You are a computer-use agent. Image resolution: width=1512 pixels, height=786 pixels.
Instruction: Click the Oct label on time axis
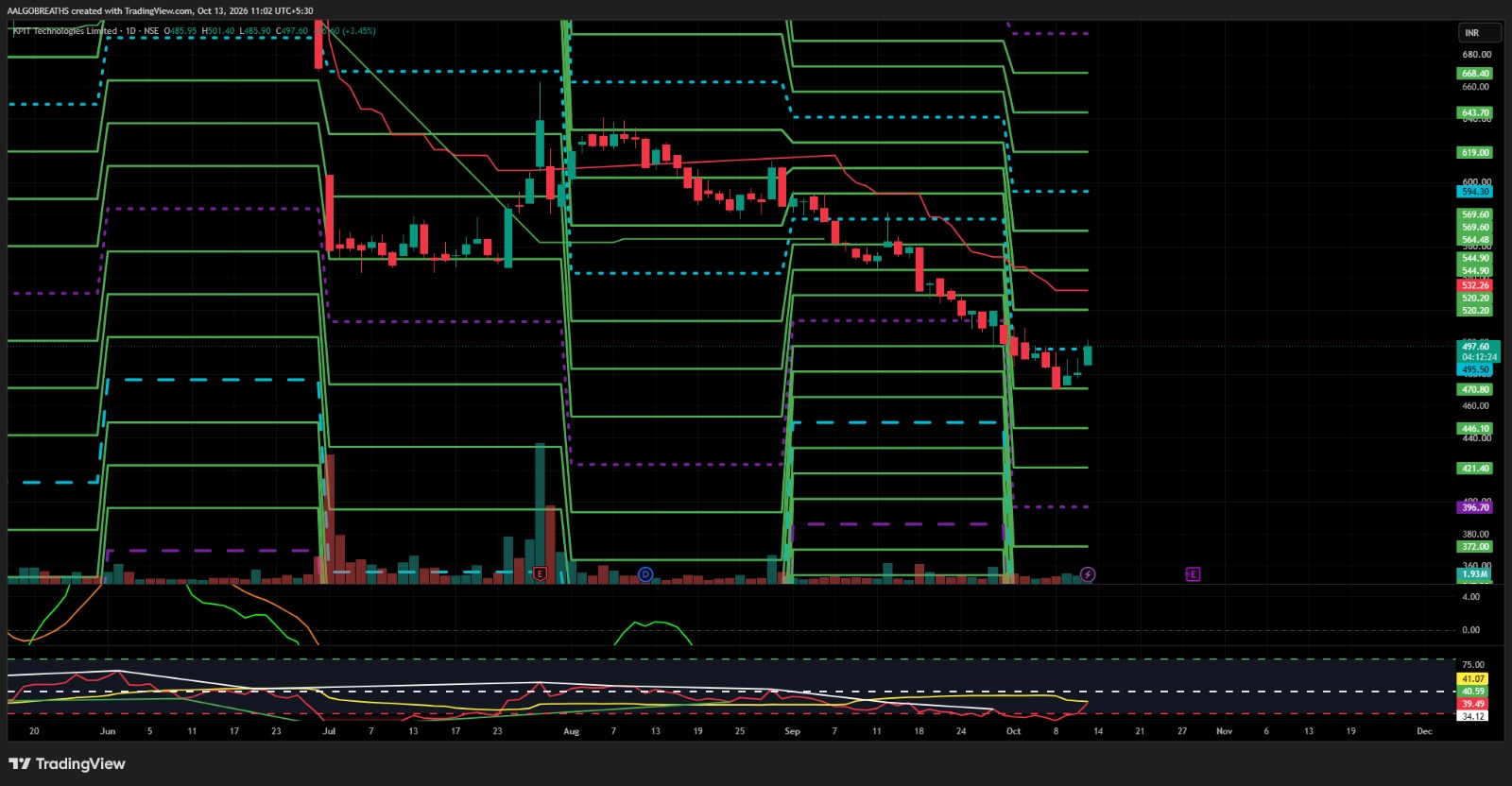click(1013, 730)
